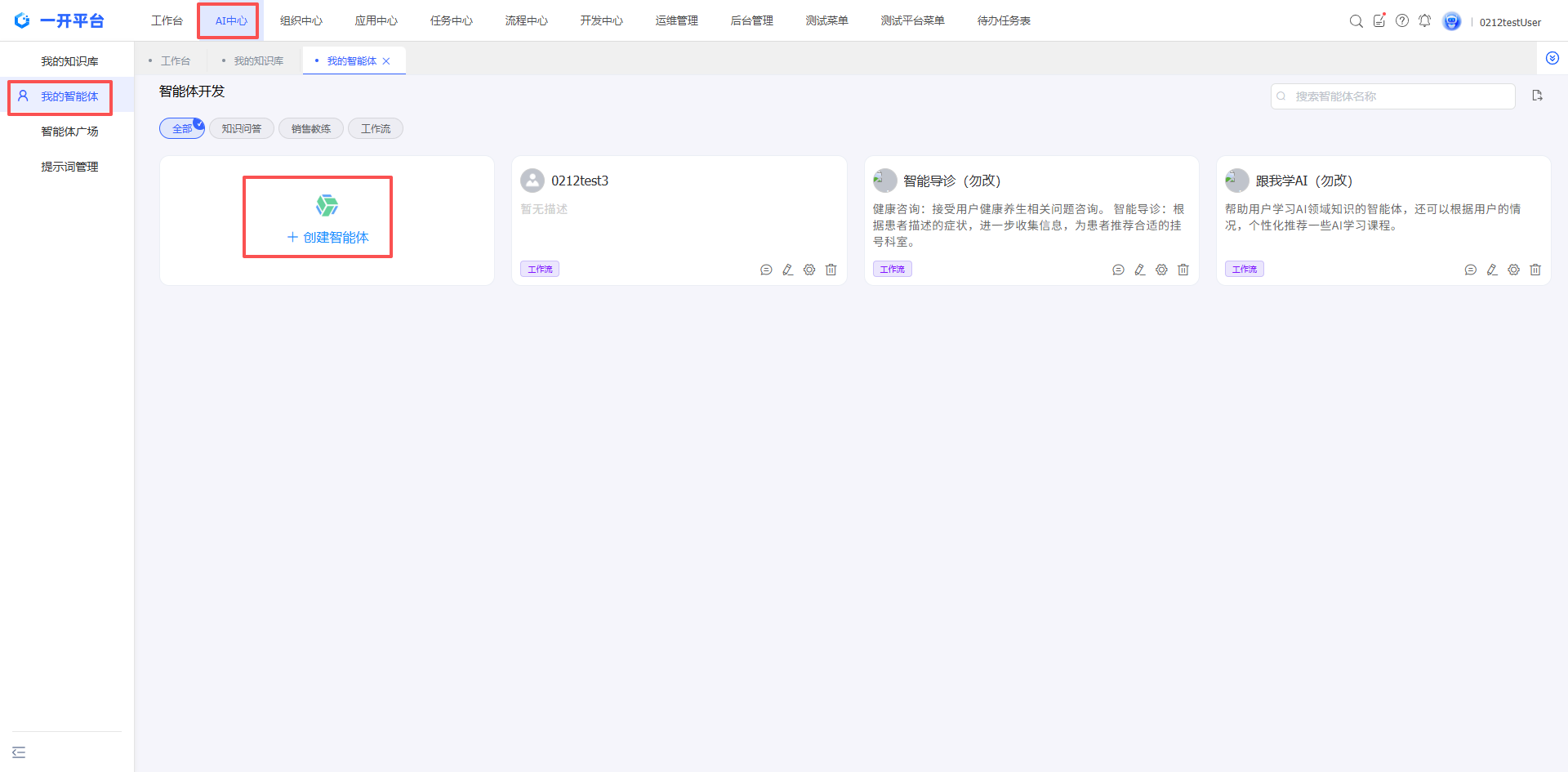Close the 我的智能体 tab
The height and width of the screenshot is (772, 1568).
click(386, 61)
